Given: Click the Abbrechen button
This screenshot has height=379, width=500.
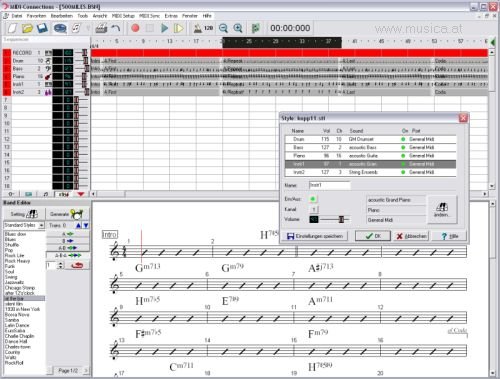Looking at the screenshot, I should click(x=412, y=236).
